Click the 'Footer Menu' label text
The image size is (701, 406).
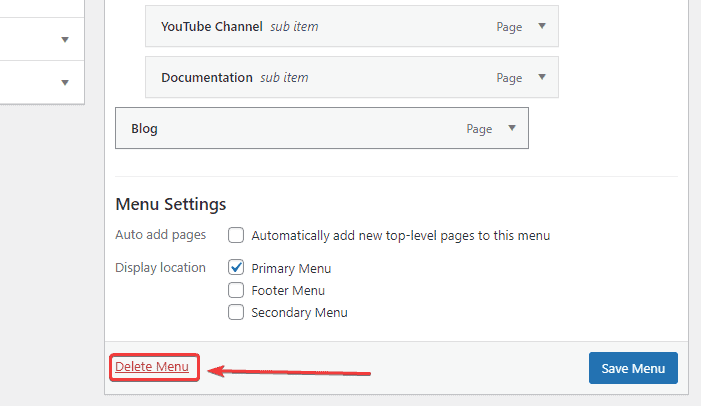tap(288, 291)
